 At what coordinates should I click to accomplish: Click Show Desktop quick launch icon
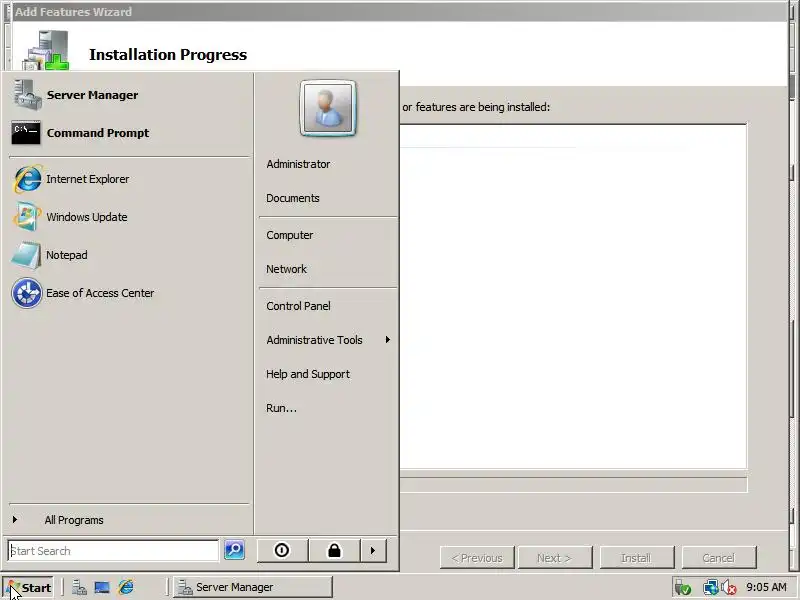point(102,588)
